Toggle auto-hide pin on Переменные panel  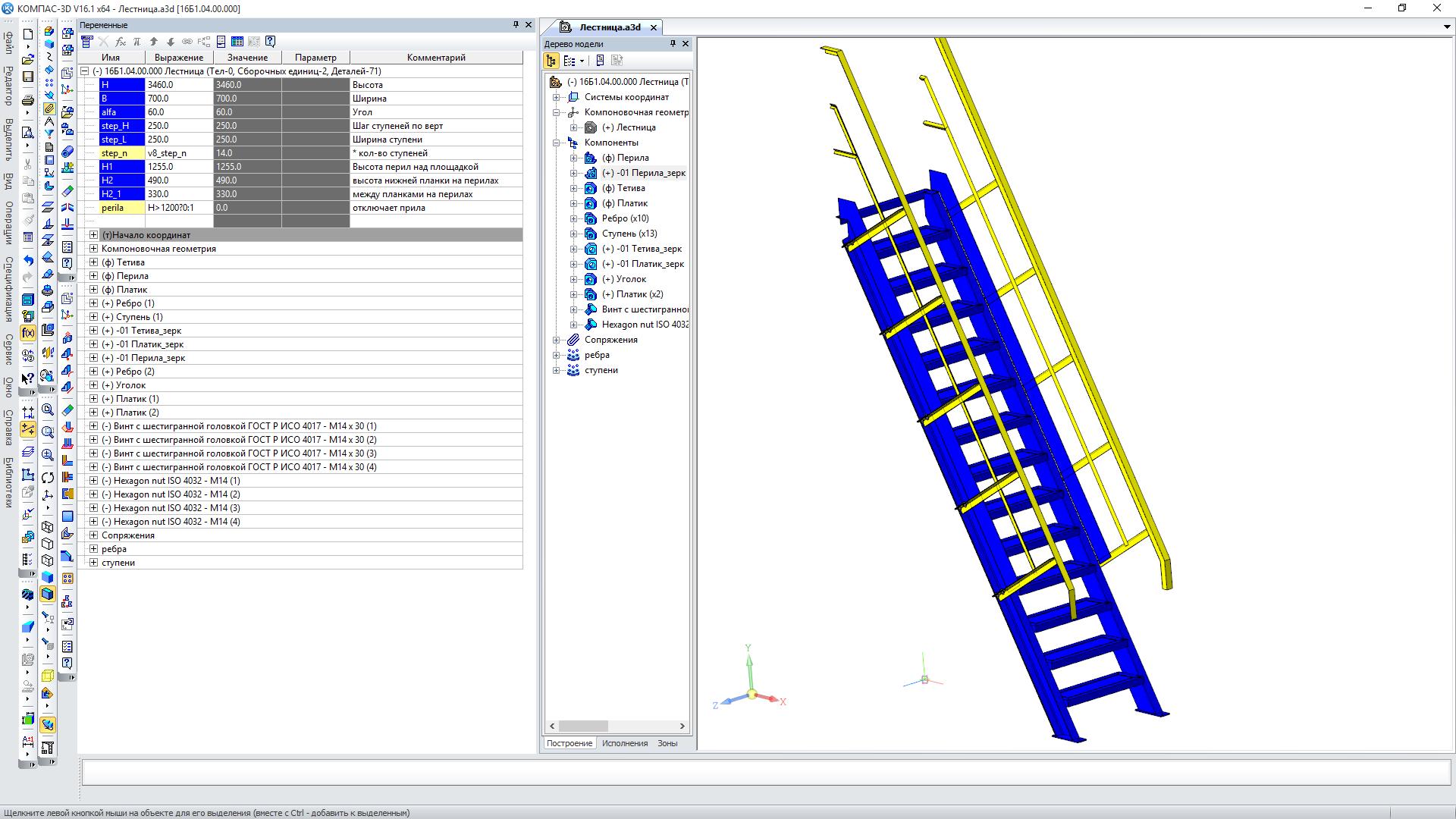point(516,25)
